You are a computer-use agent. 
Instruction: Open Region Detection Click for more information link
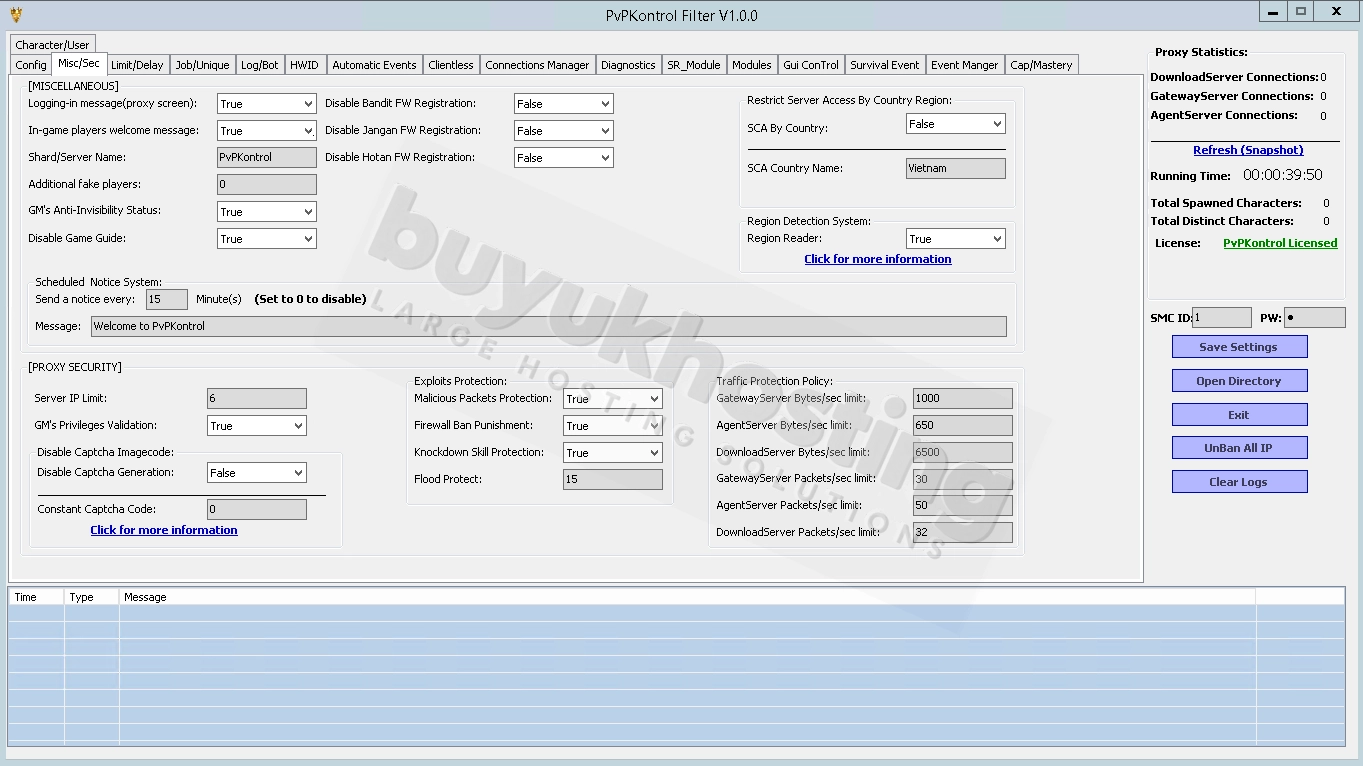[x=878, y=259]
